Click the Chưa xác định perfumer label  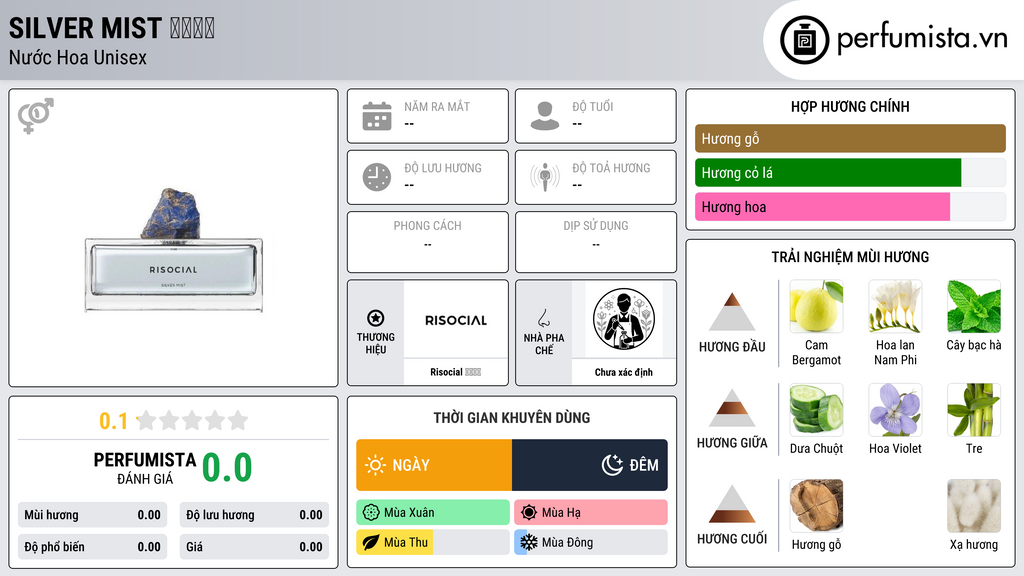click(624, 372)
